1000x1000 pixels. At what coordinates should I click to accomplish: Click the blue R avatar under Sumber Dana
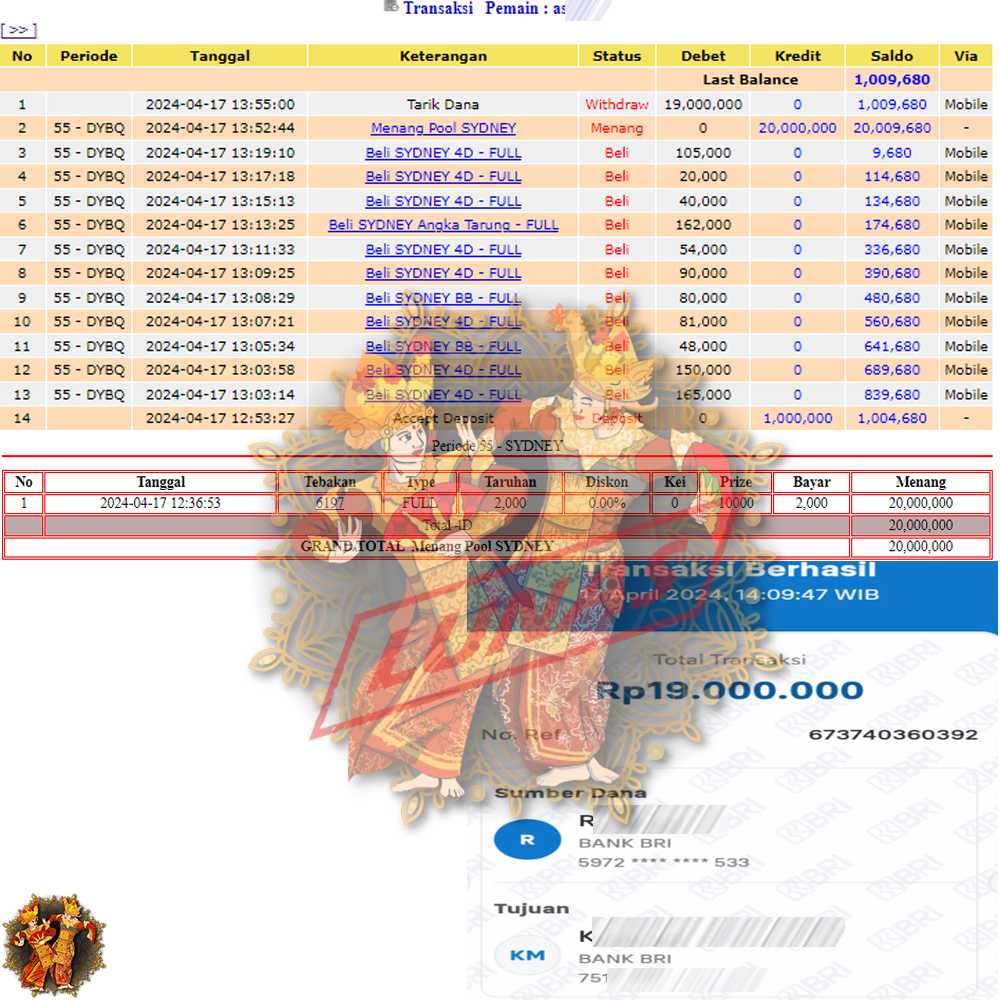527,840
